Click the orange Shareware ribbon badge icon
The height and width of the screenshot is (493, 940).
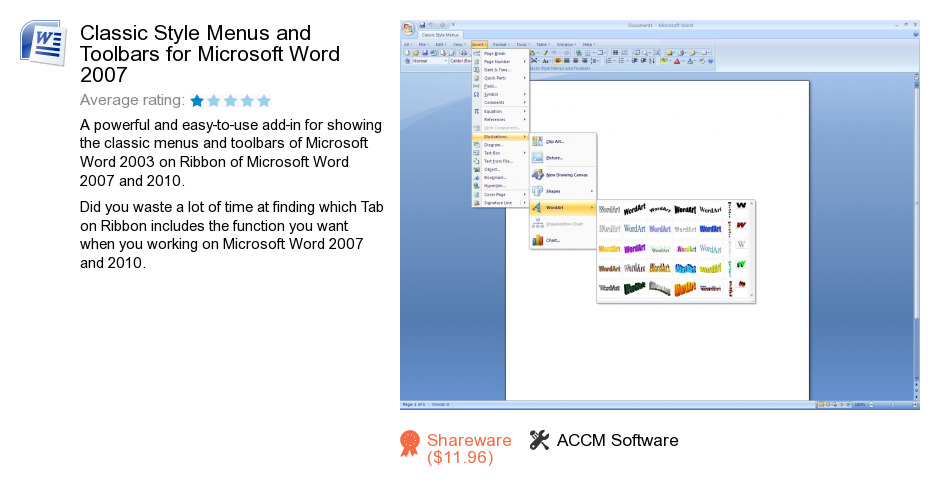pos(410,444)
